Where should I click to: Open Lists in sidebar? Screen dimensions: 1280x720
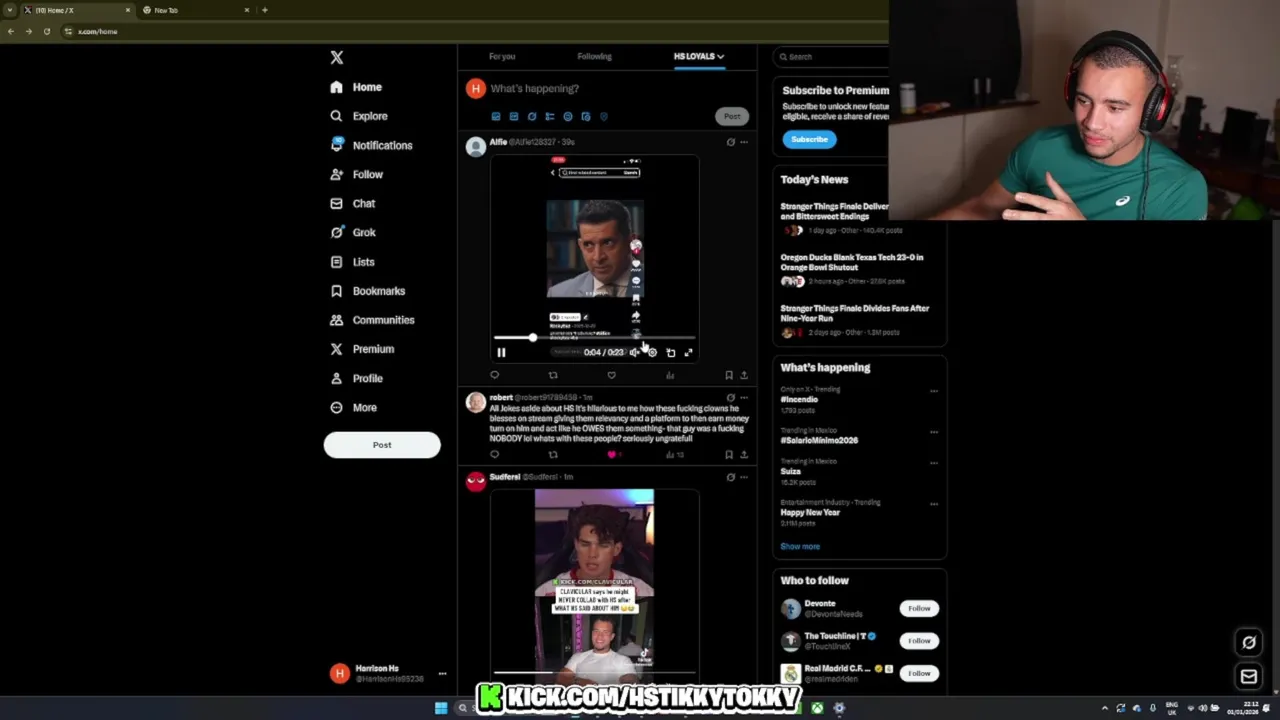click(x=351, y=262)
